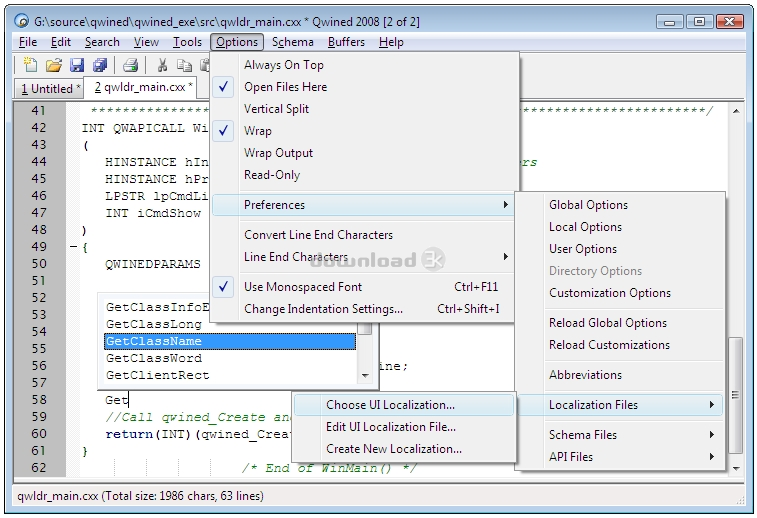Screen dimensions: 757x518
Task: Open Global Options
Action: click(x=620, y=205)
